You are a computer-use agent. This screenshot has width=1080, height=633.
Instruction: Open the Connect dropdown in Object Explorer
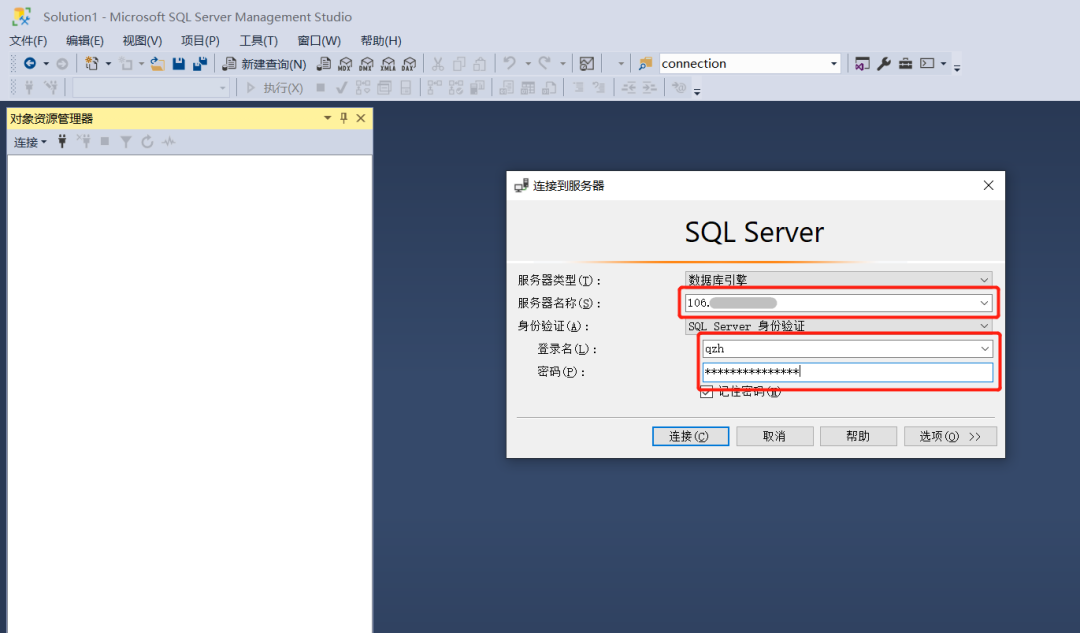coord(30,142)
